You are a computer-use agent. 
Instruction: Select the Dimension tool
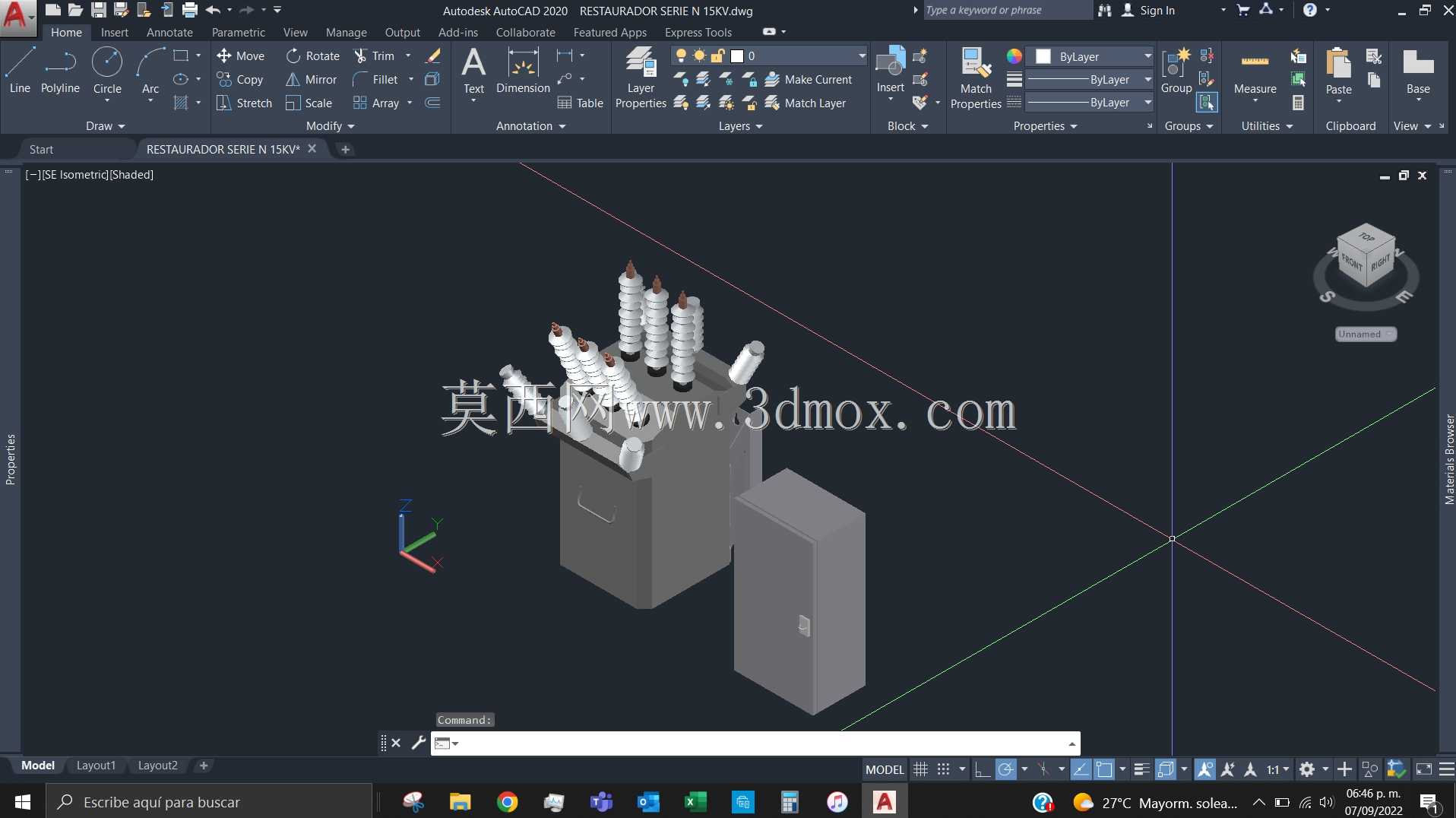(x=523, y=71)
